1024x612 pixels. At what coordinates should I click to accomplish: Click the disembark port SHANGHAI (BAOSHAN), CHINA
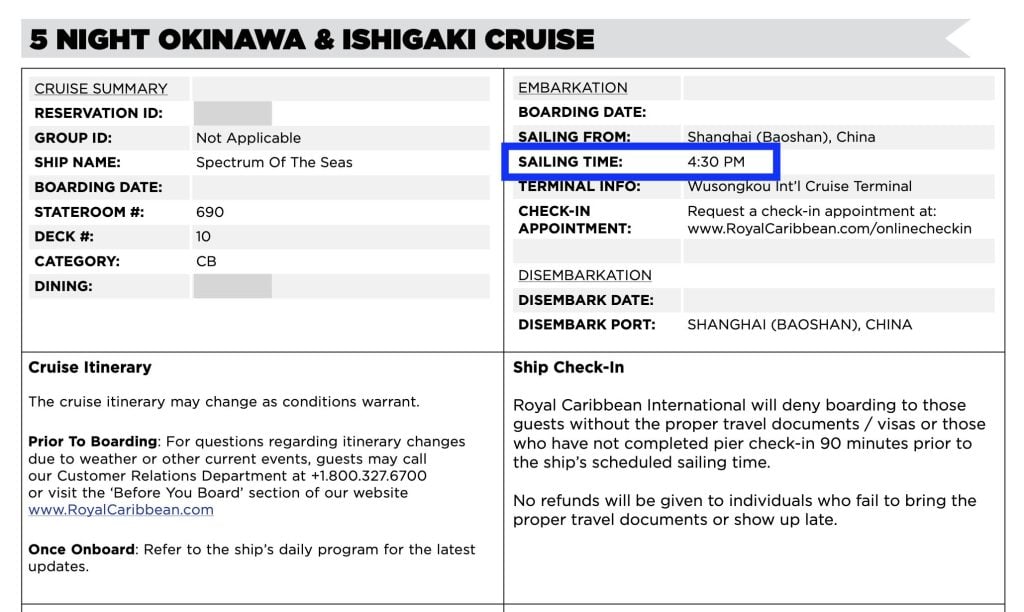coord(799,324)
